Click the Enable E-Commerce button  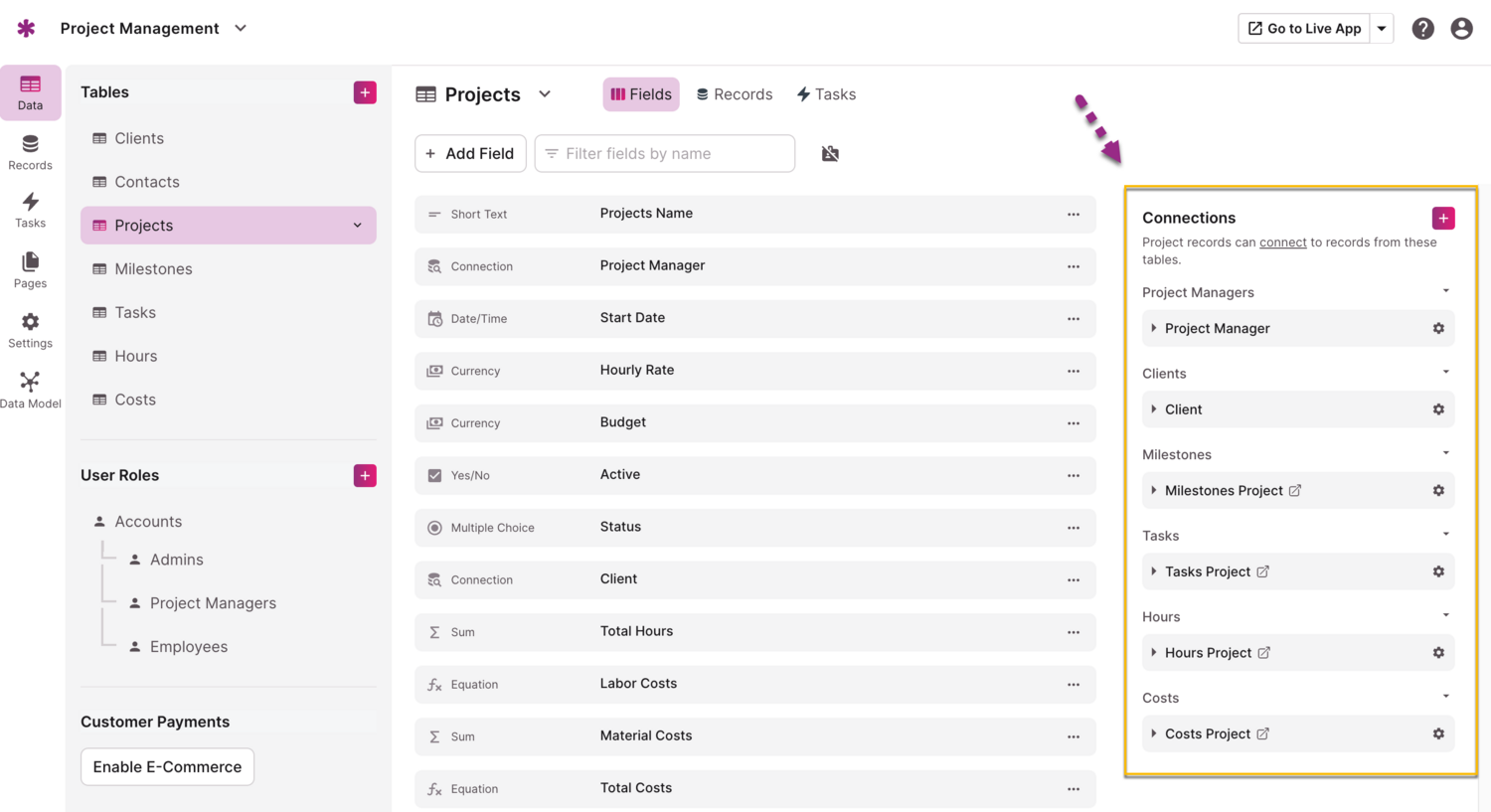click(x=167, y=766)
